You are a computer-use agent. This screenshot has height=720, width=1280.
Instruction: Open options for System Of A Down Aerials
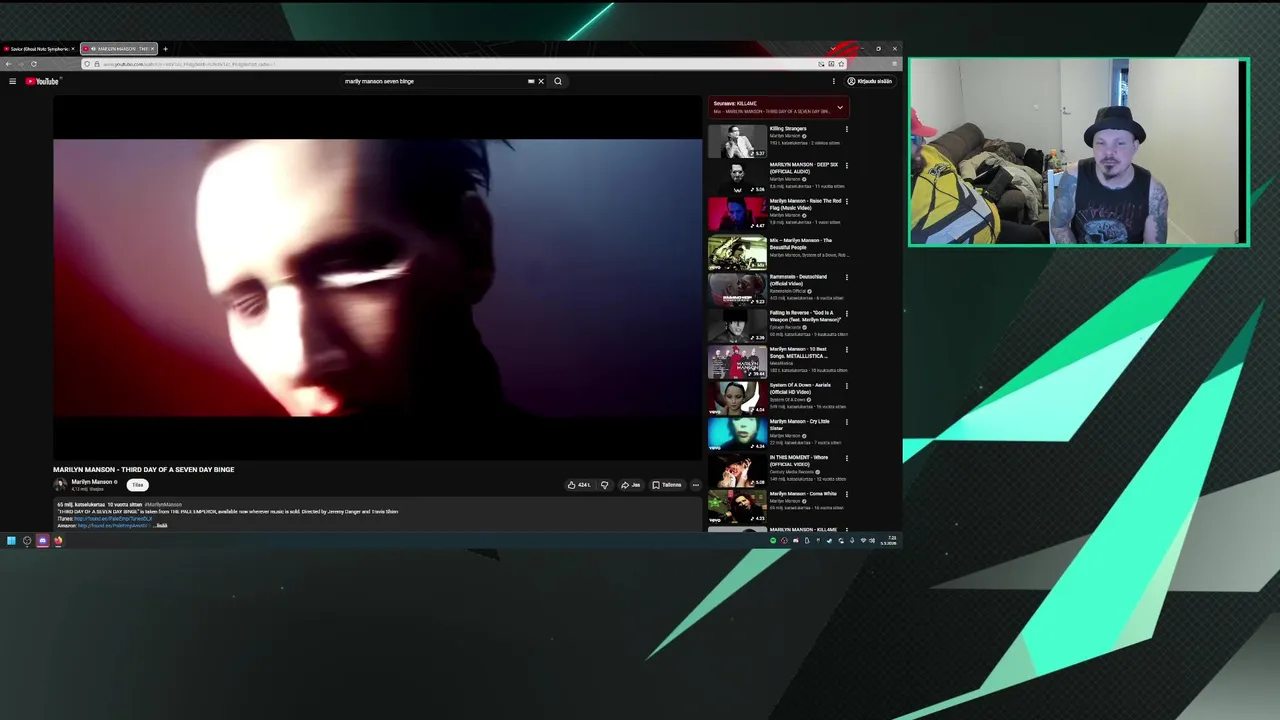(x=847, y=385)
